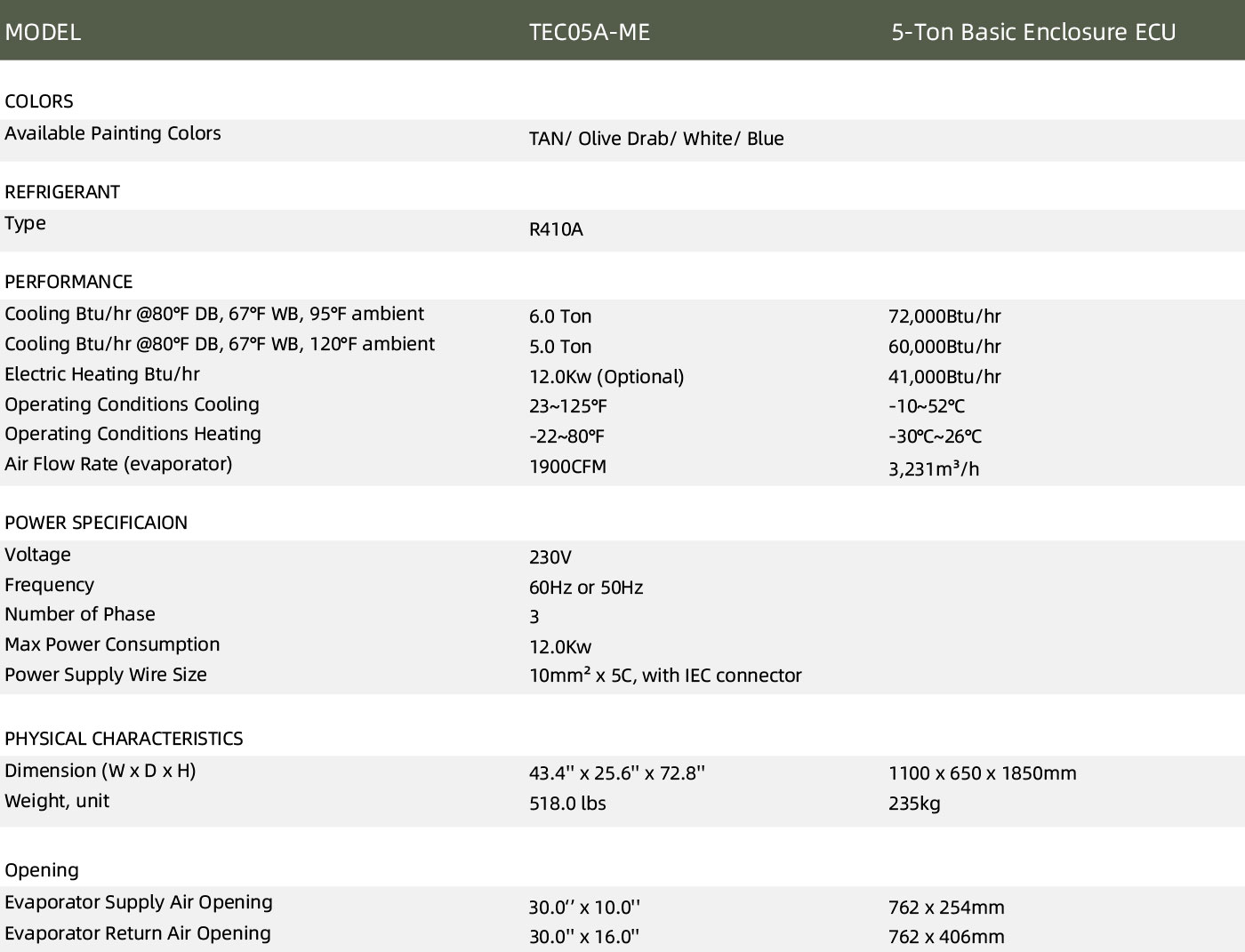
Task: Select the 12.0Kw max power value
Action: coord(560,647)
